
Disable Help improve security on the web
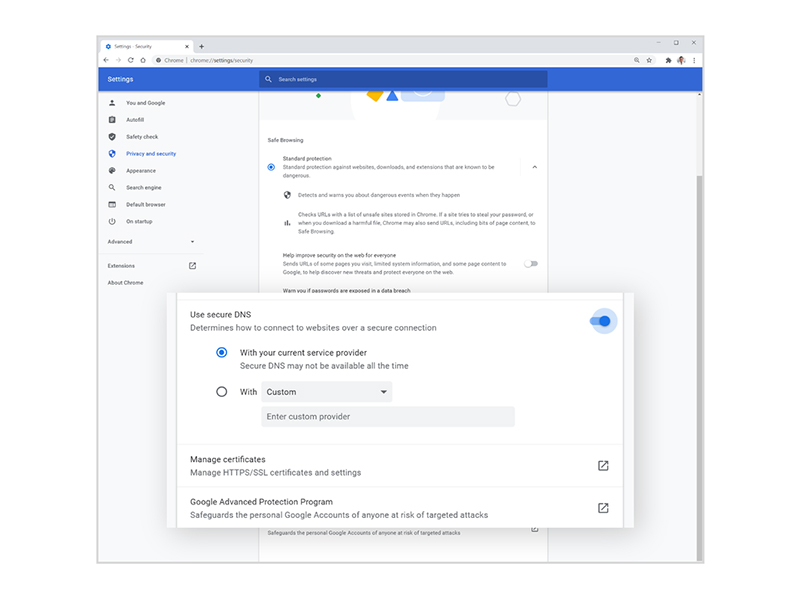click(x=531, y=261)
